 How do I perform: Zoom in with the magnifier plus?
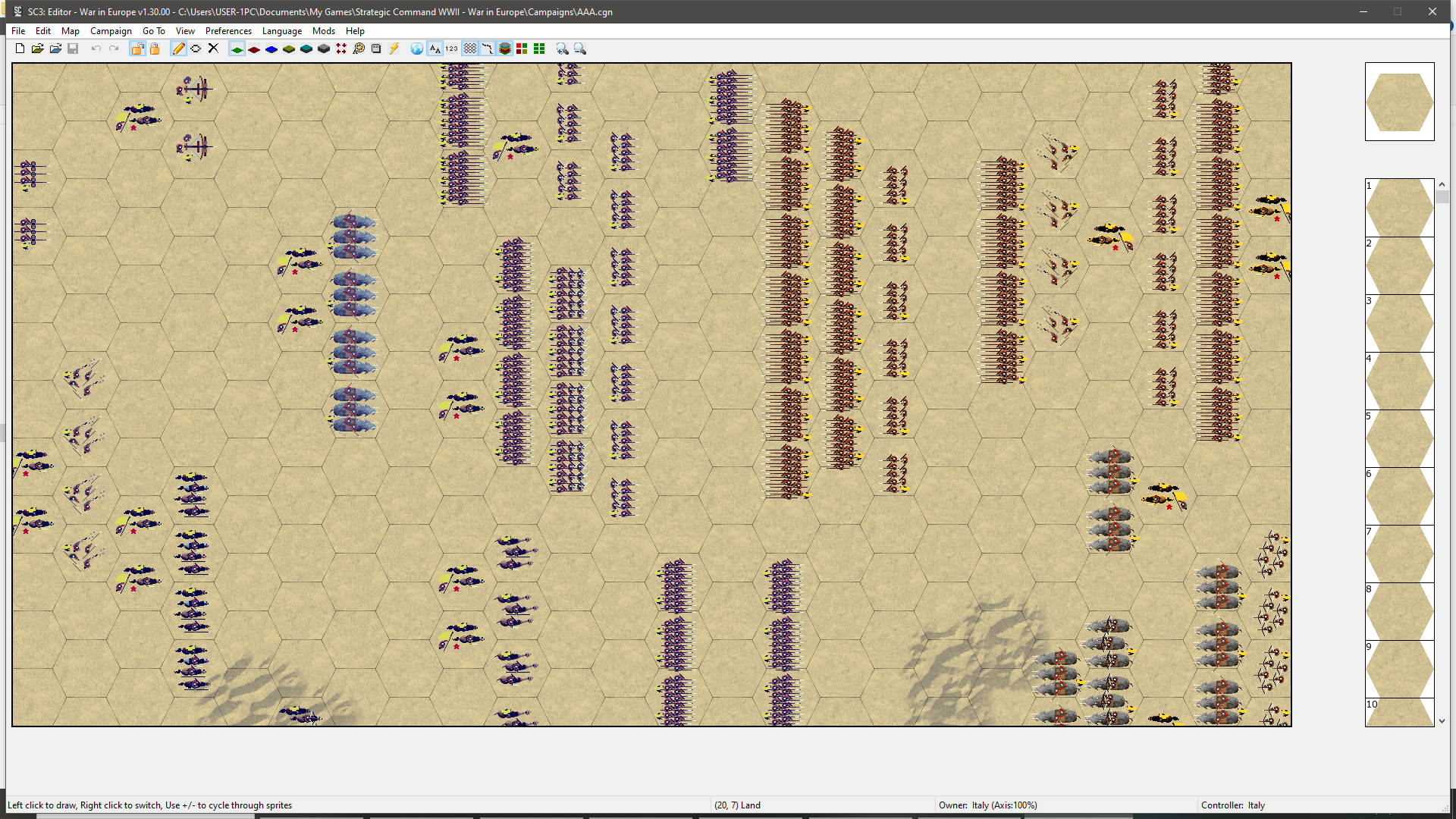pyautogui.click(x=563, y=49)
